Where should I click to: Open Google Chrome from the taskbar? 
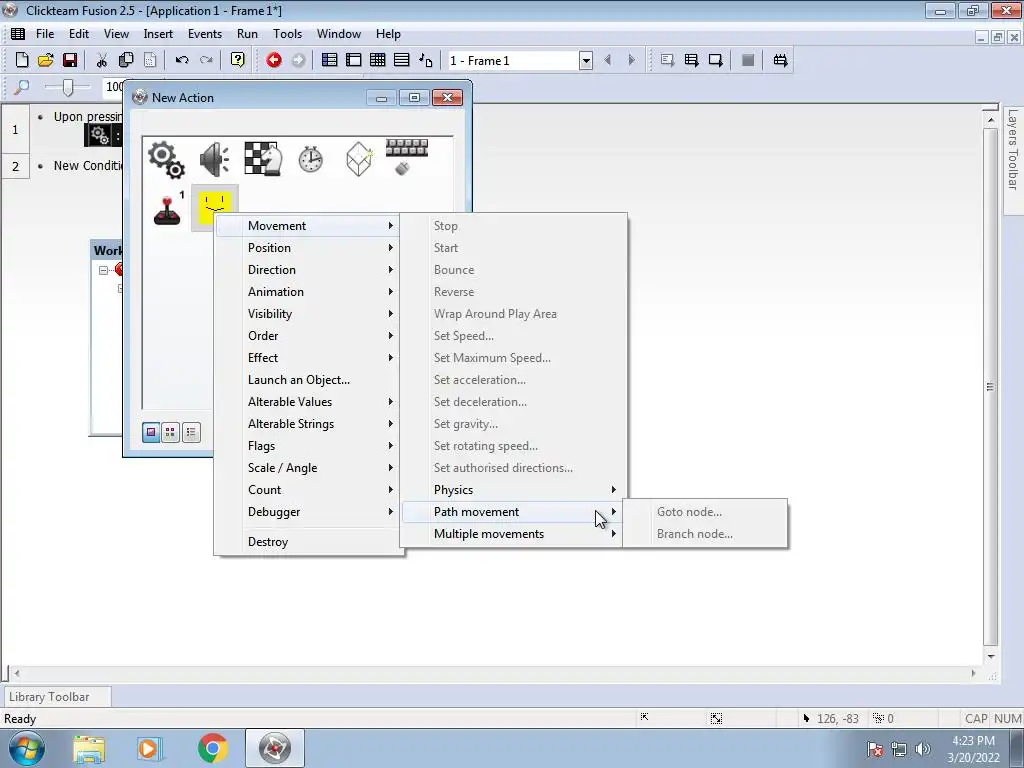[212, 748]
